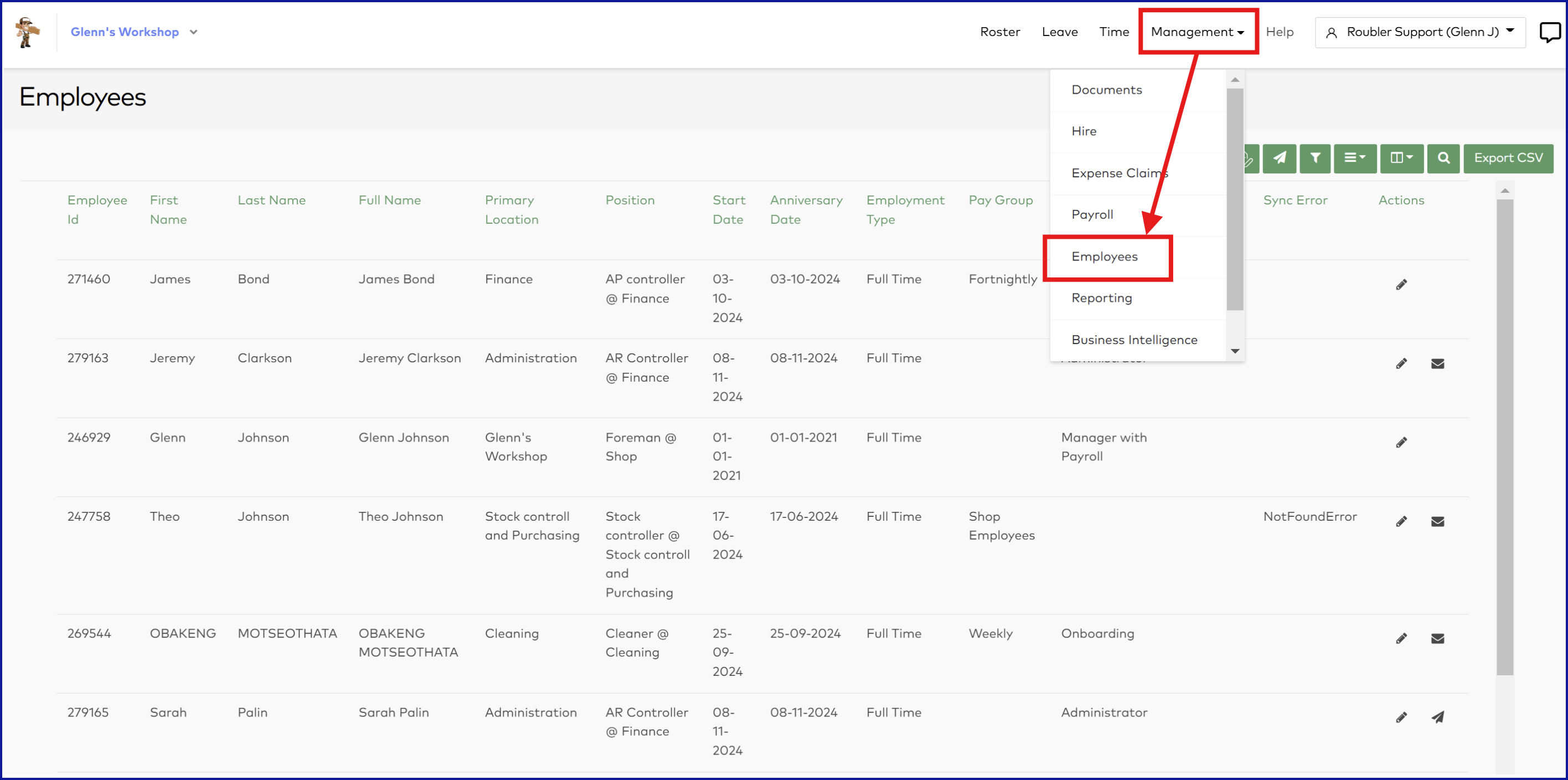Expand the Glenn's Workshop location chevron
The width and height of the screenshot is (1568, 780).
(x=194, y=32)
